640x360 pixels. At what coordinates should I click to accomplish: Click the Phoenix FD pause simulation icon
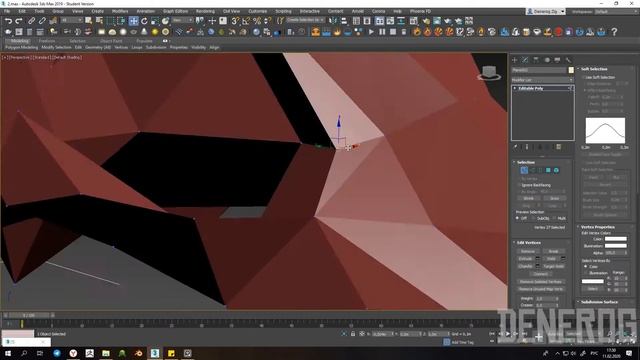[x=382, y=32]
